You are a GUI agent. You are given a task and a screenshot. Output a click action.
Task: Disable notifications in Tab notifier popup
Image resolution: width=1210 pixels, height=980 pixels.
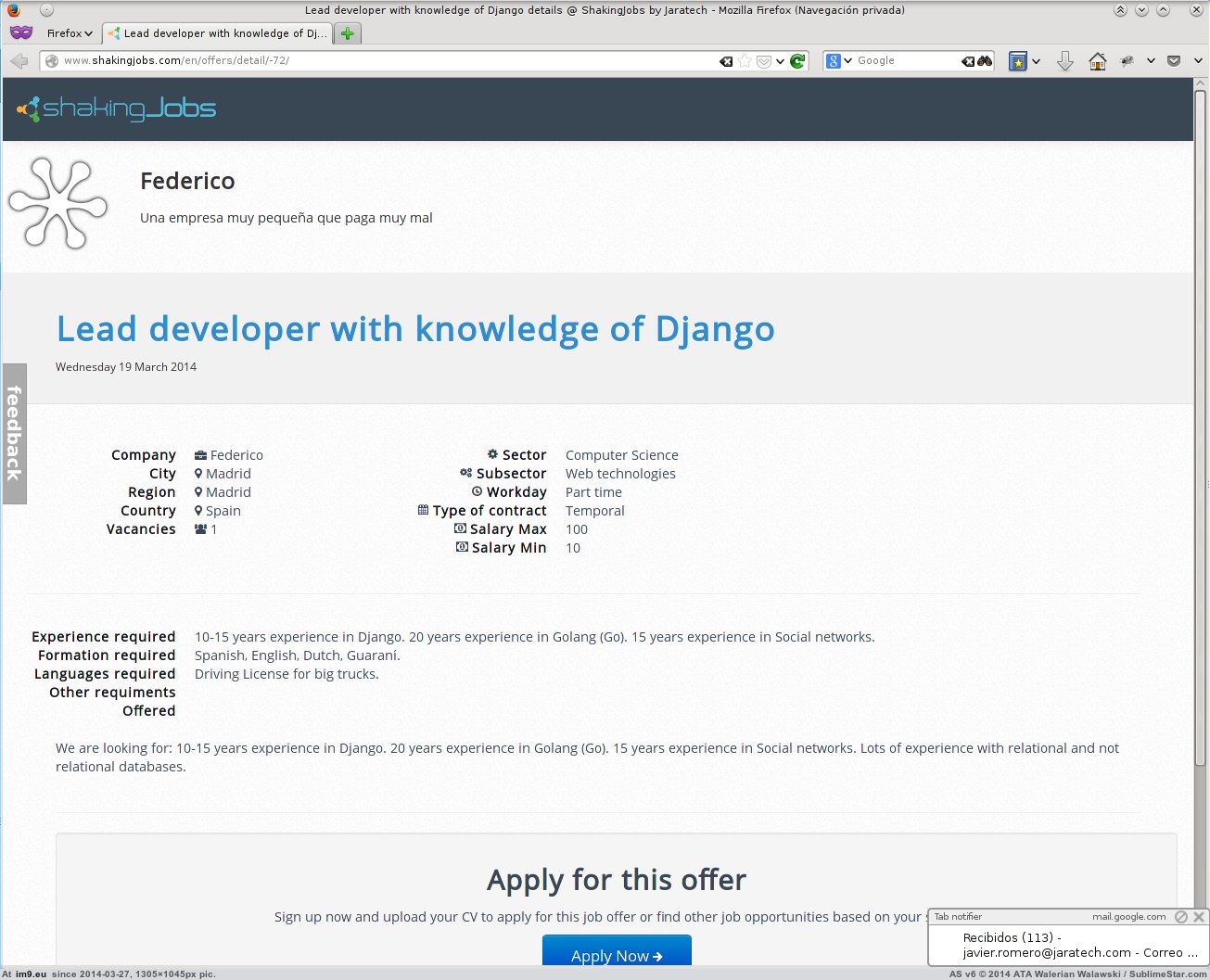click(1180, 916)
